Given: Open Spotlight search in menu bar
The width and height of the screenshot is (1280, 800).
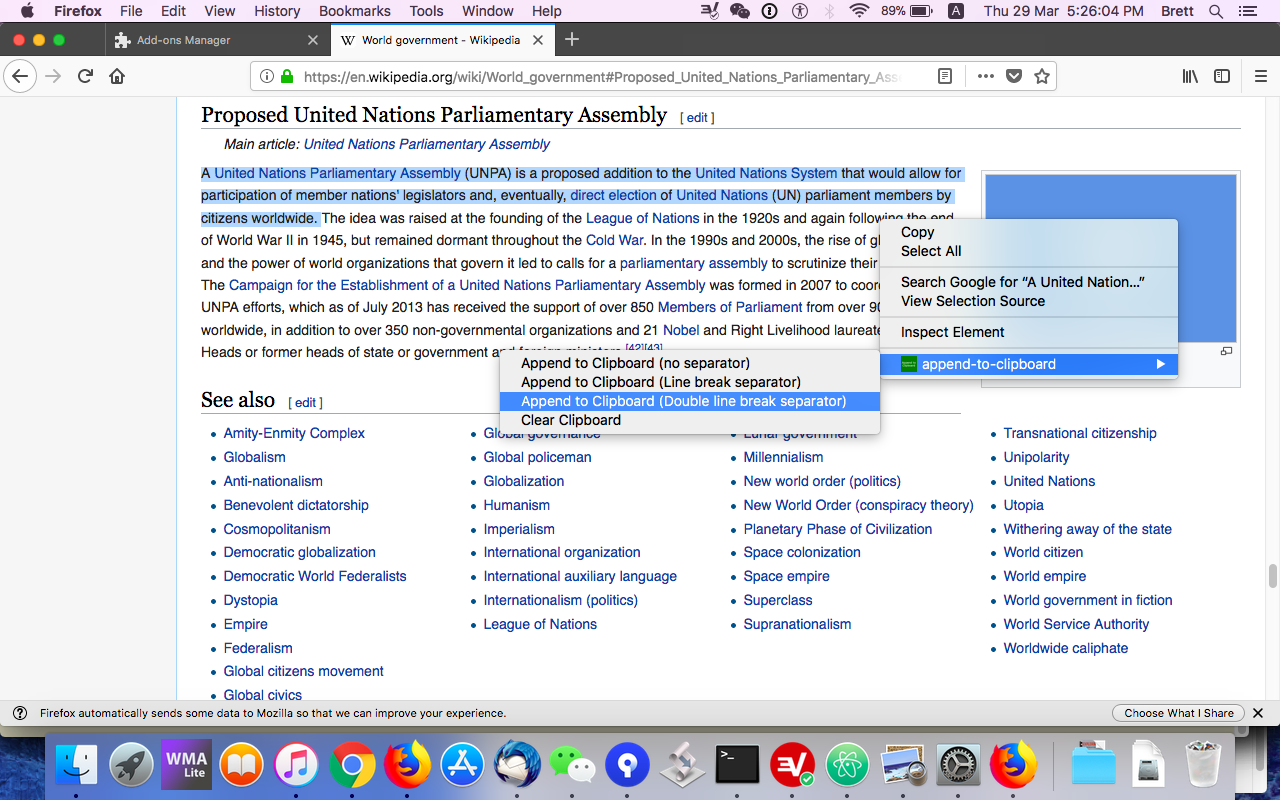Looking at the screenshot, I should 1216,11.
